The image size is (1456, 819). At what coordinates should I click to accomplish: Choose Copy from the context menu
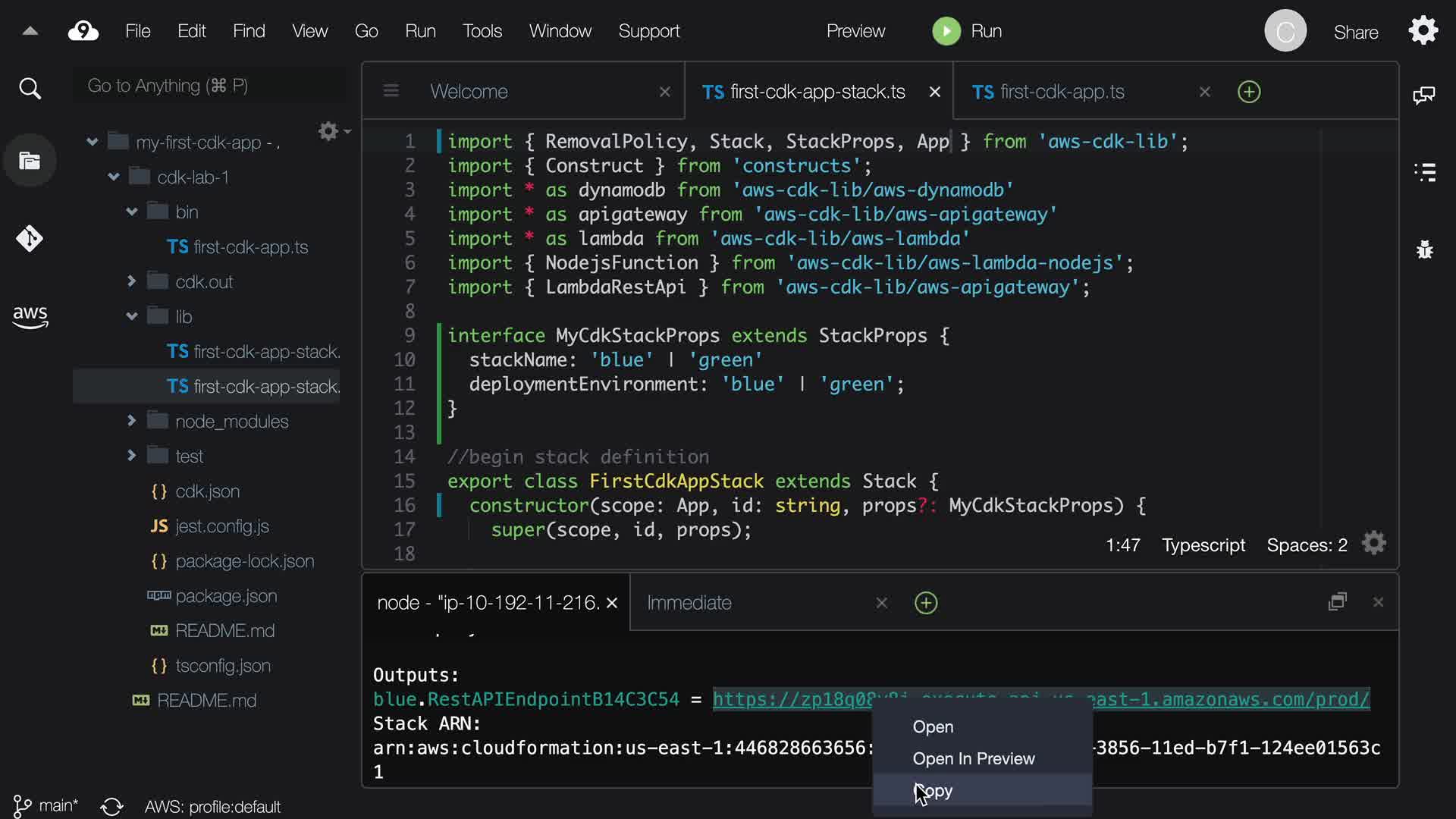point(933,791)
